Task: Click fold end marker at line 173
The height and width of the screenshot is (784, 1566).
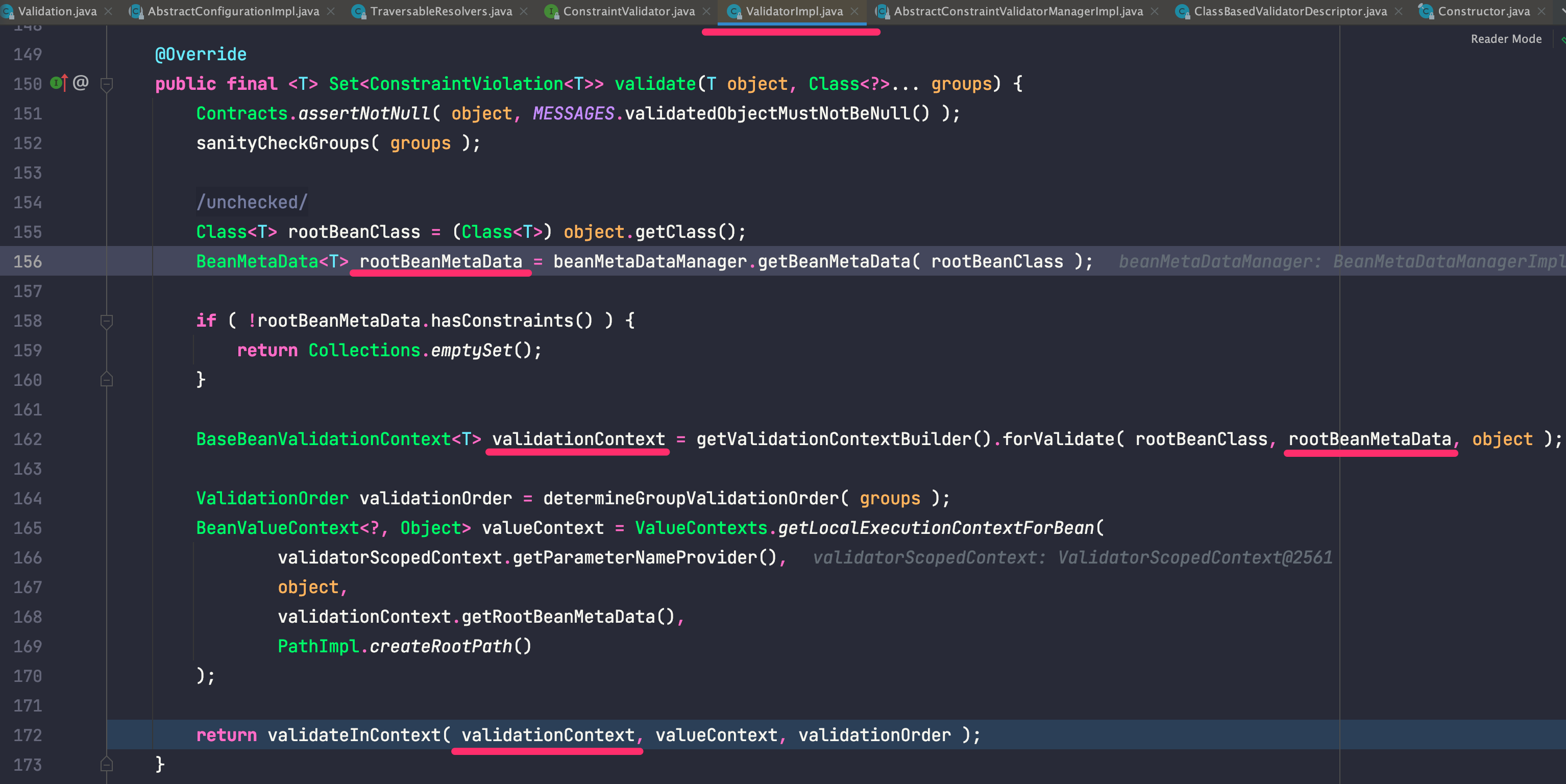Action: [106, 764]
